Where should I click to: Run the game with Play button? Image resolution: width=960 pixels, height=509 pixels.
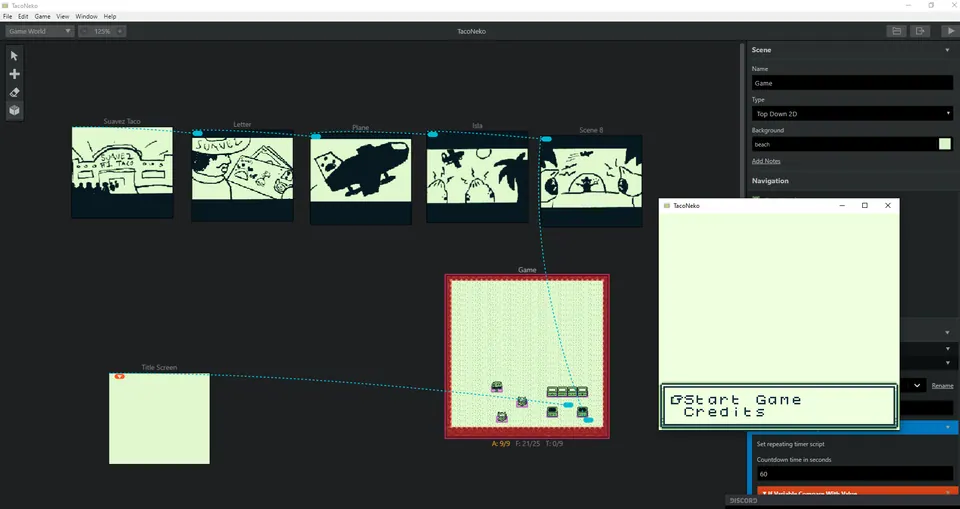pyautogui.click(x=950, y=31)
